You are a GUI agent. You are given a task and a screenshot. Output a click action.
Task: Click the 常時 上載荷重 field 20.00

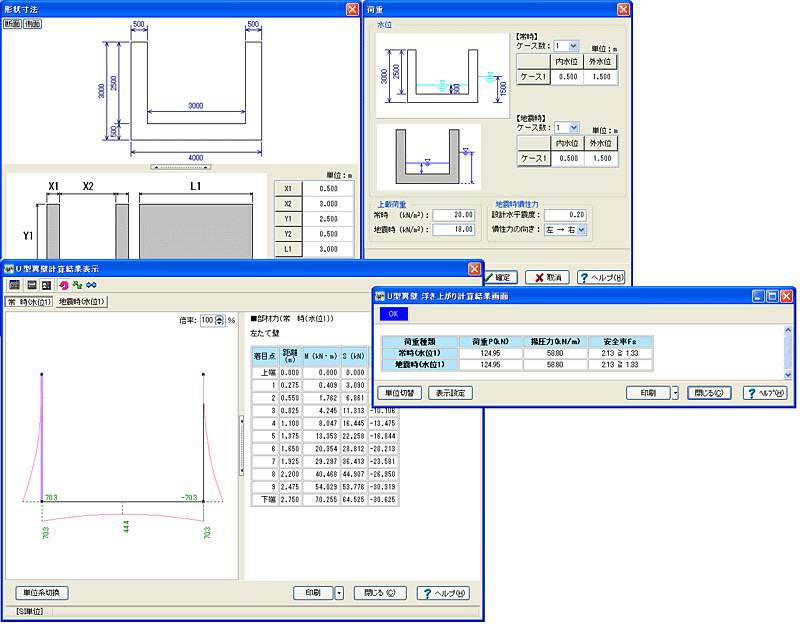coord(454,215)
